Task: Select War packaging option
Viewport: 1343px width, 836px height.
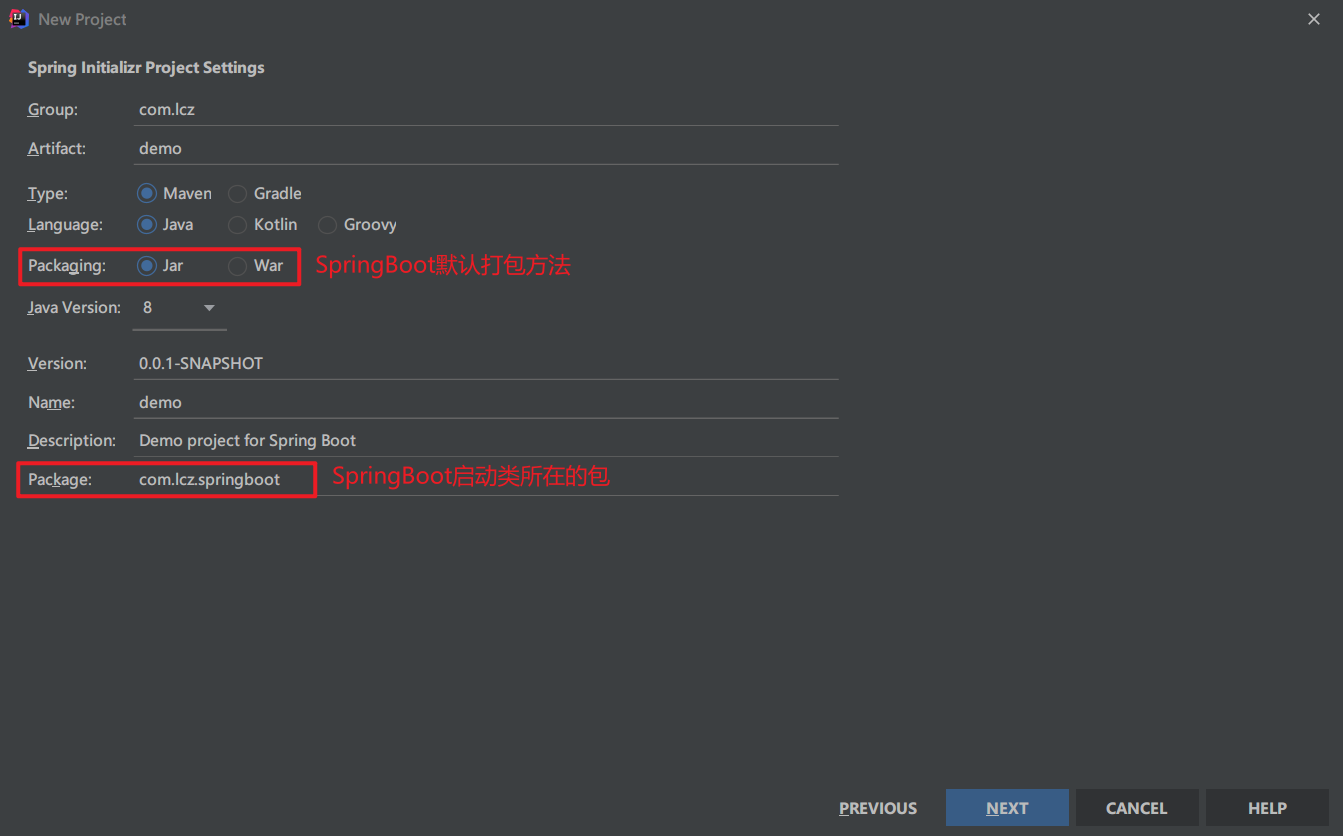Action: pos(256,266)
